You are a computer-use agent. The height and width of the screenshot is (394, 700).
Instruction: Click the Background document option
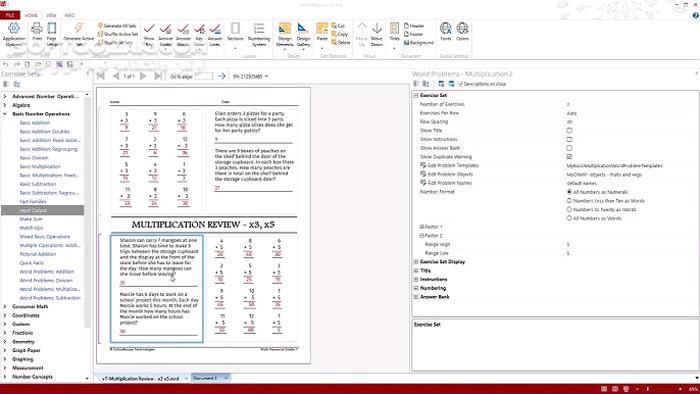(x=419, y=42)
